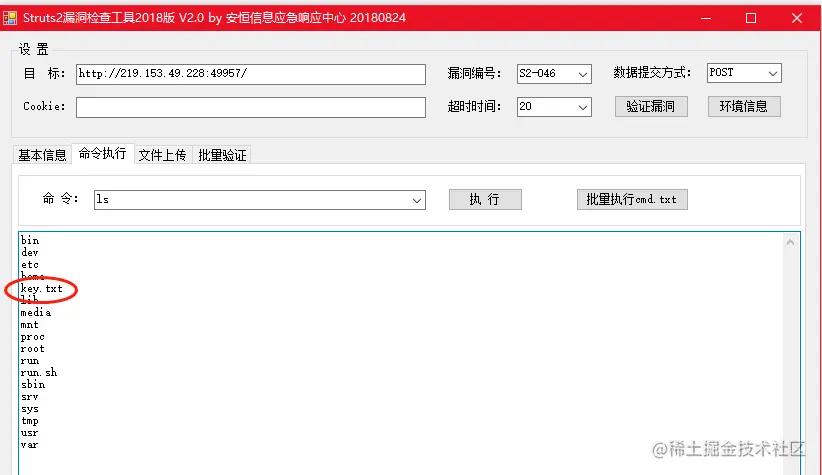This screenshot has height=475, width=822.
Task: Select key.txt in the output list
Action: (41, 289)
